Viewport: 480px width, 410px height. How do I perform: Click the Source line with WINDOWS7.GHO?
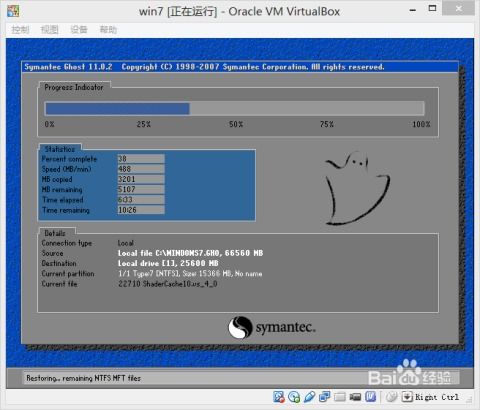point(190,253)
